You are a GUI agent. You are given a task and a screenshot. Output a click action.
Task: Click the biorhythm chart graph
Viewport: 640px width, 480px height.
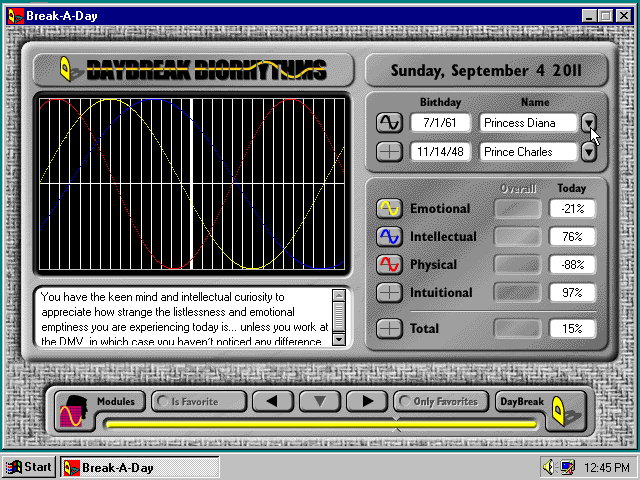tap(192, 184)
